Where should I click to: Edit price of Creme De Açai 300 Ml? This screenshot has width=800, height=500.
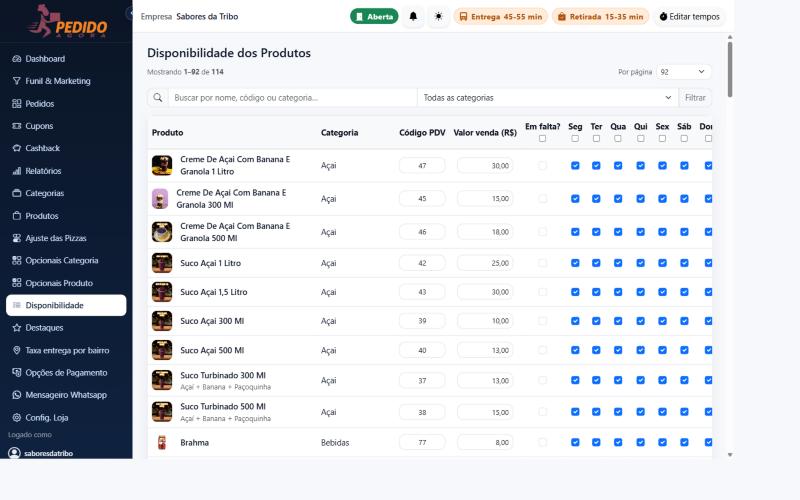coord(485,198)
